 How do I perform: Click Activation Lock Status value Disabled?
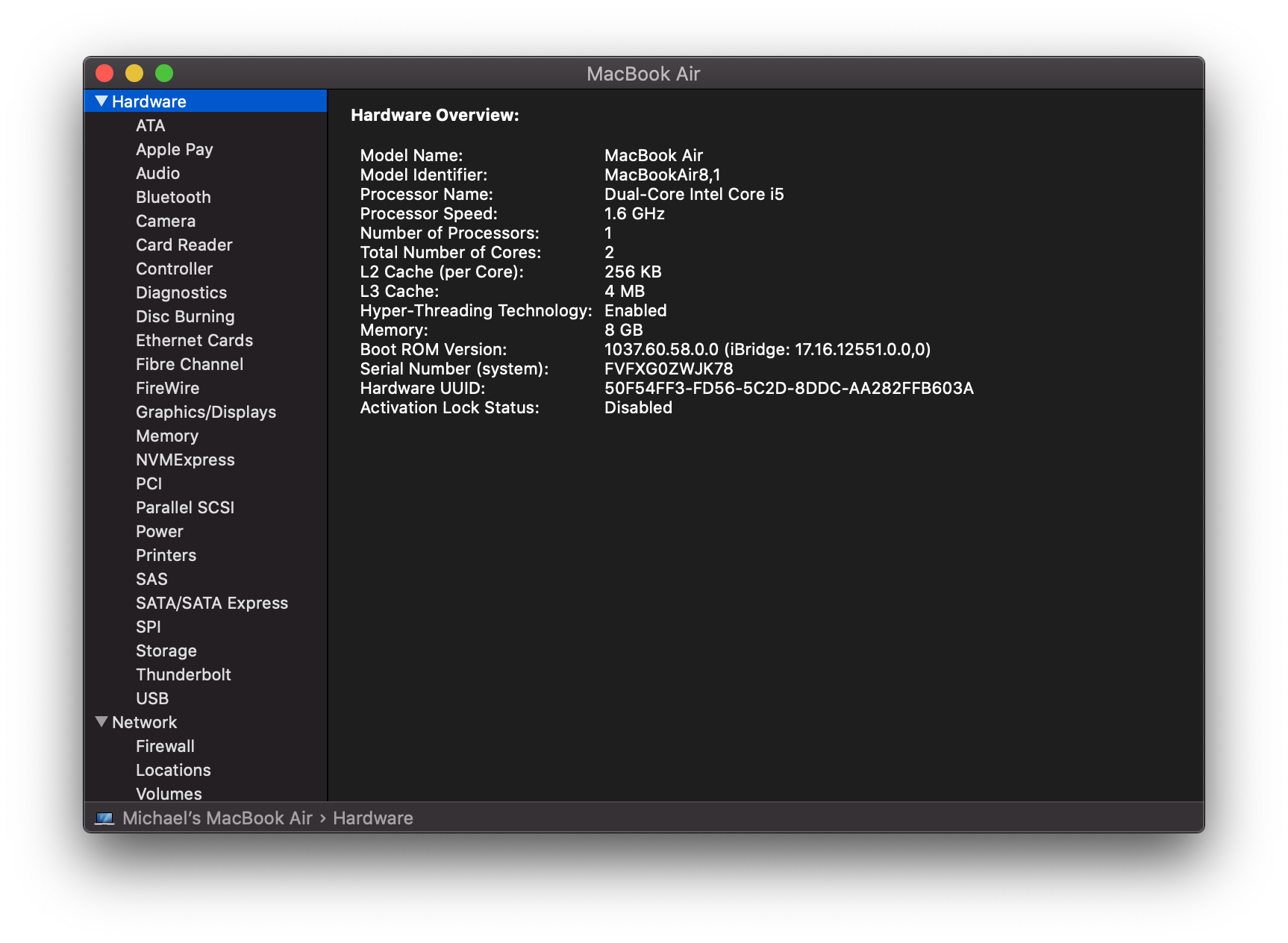click(x=638, y=407)
